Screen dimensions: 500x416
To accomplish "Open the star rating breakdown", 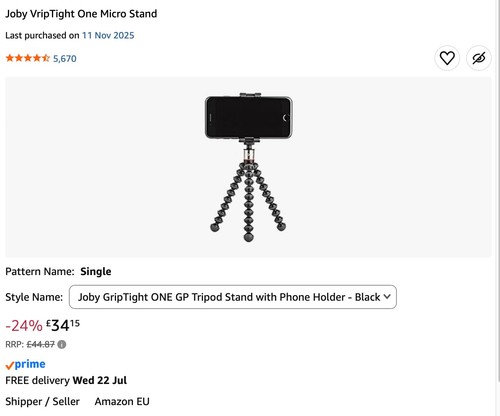I will pyautogui.click(x=28, y=58).
